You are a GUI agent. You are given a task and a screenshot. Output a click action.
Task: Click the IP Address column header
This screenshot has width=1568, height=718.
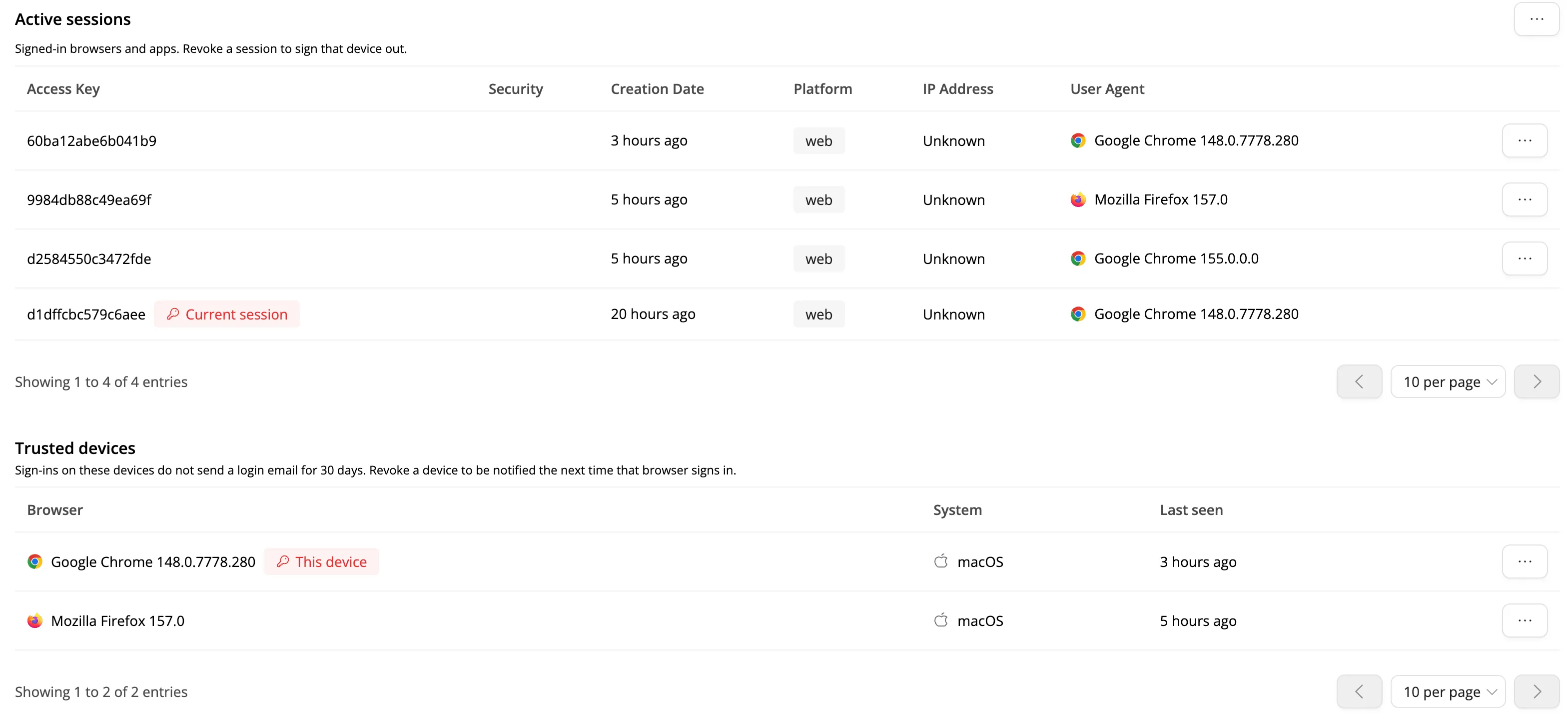point(958,89)
